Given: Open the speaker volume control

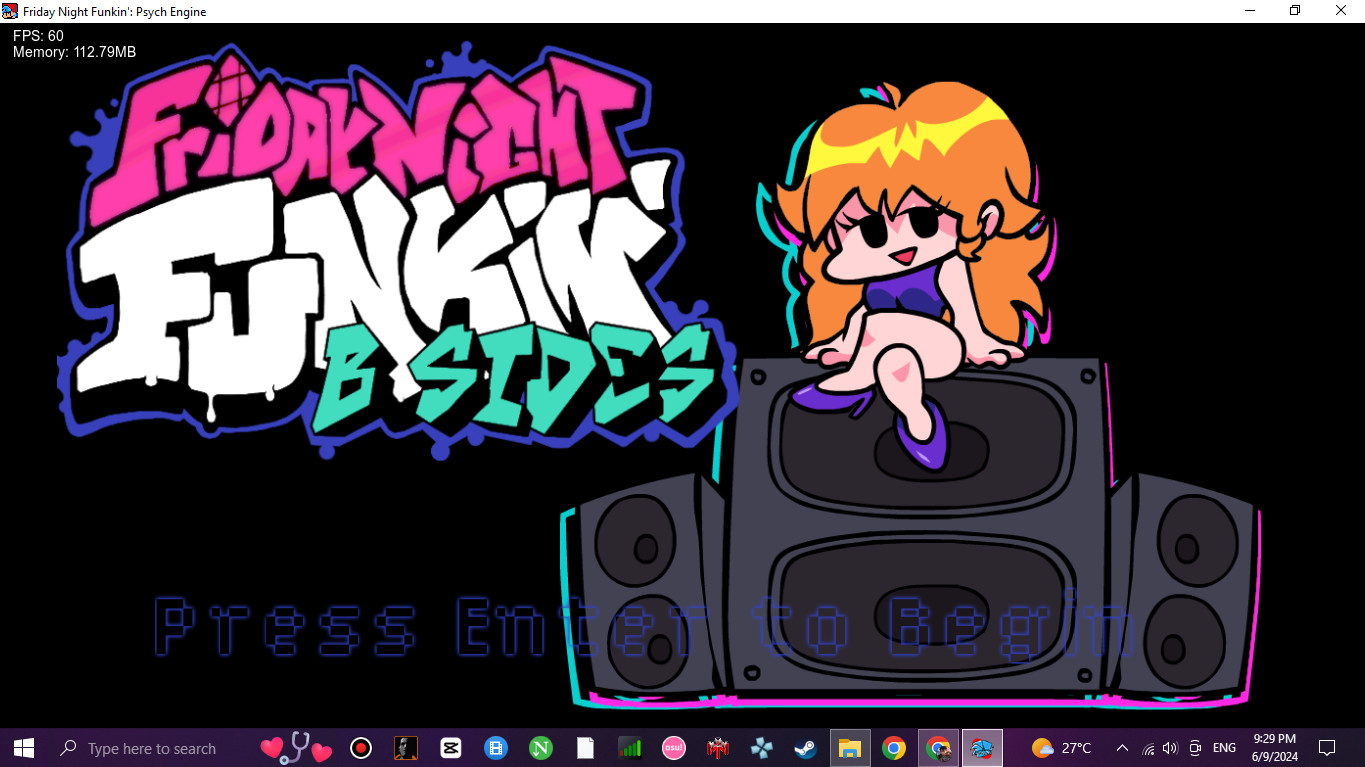Looking at the screenshot, I should point(1170,748).
